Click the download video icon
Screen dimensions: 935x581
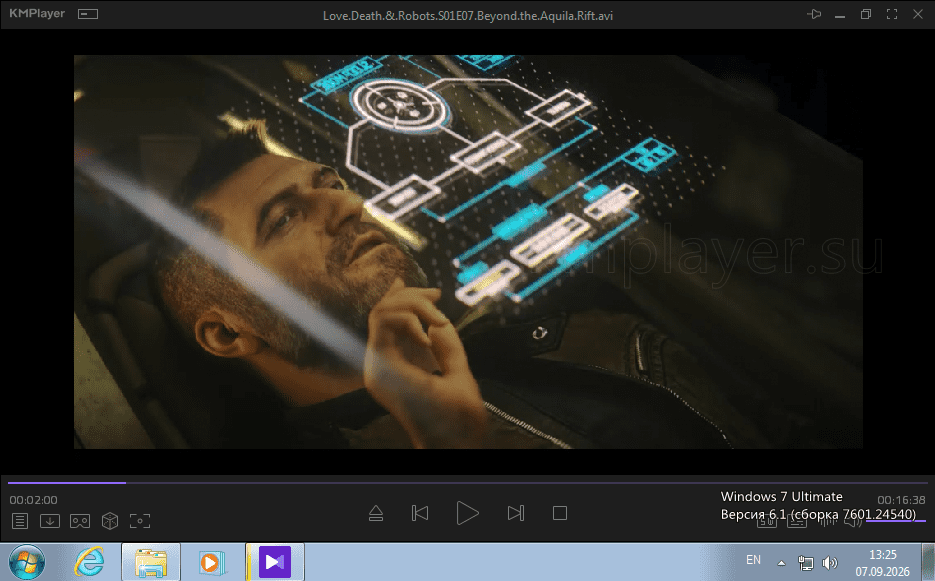[x=49, y=521]
